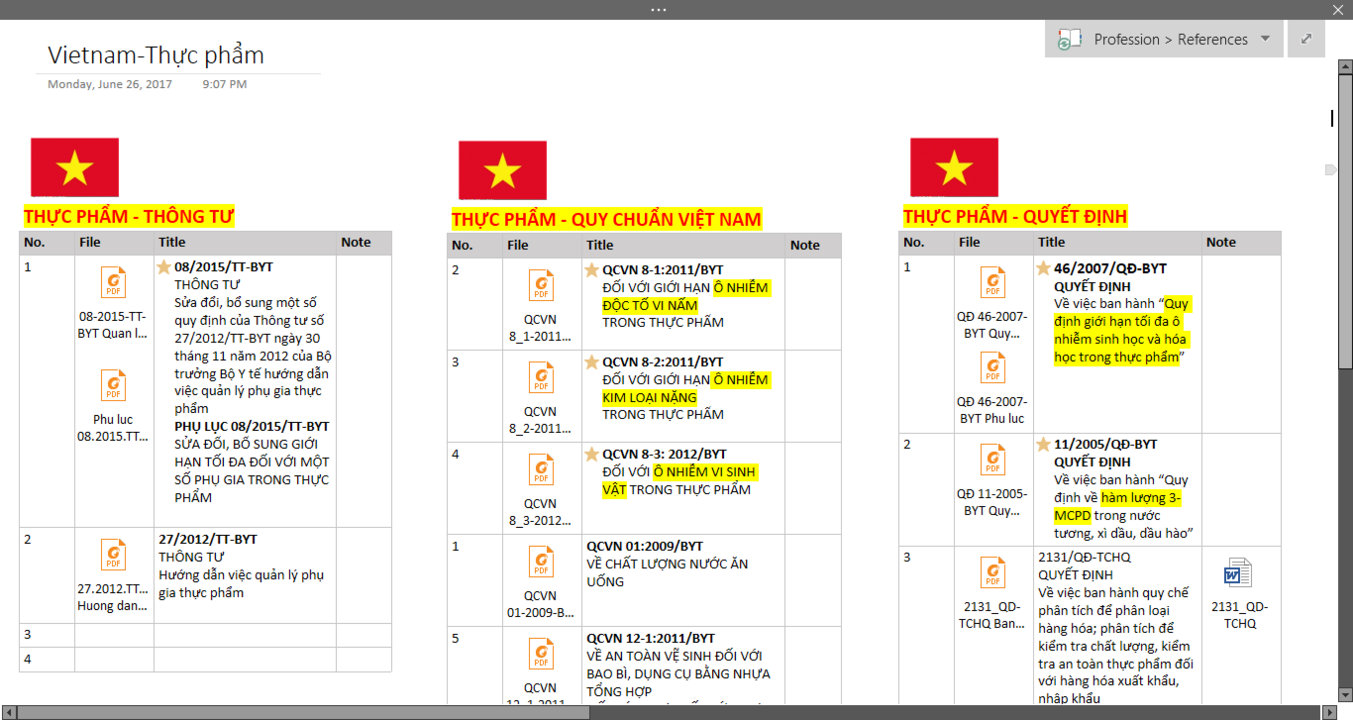Click the star tag beside QCVN 8-3: 2012/BYT

tap(592, 454)
